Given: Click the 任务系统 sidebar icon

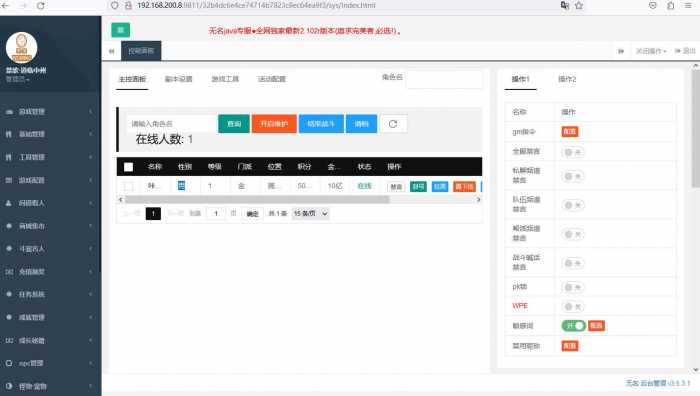Looking at the screenshot, I should pos(9,294).
